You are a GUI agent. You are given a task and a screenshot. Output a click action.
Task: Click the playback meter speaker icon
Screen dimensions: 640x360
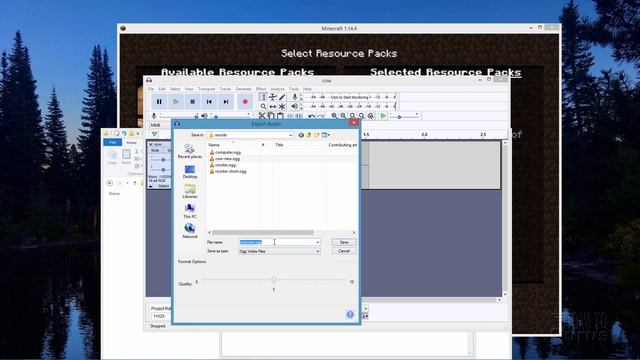click(295, 107)
